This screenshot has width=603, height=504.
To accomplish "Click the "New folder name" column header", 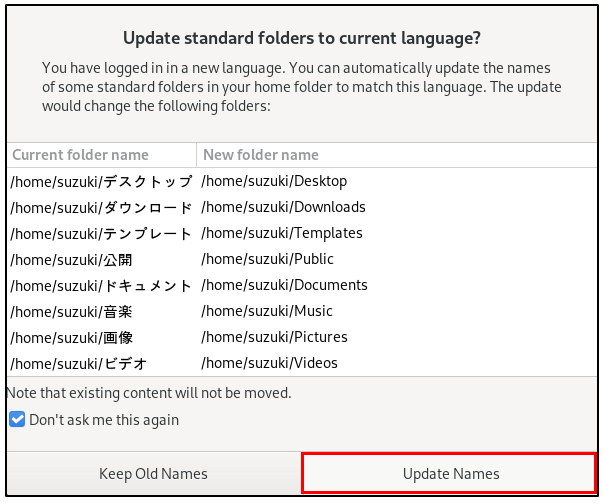I will coord(261,155).
